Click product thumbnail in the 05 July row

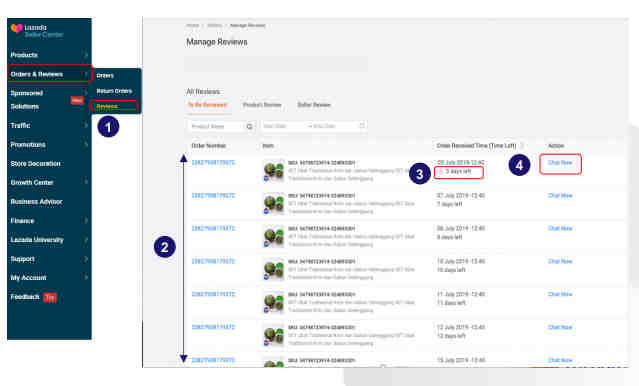coord(273,171)
